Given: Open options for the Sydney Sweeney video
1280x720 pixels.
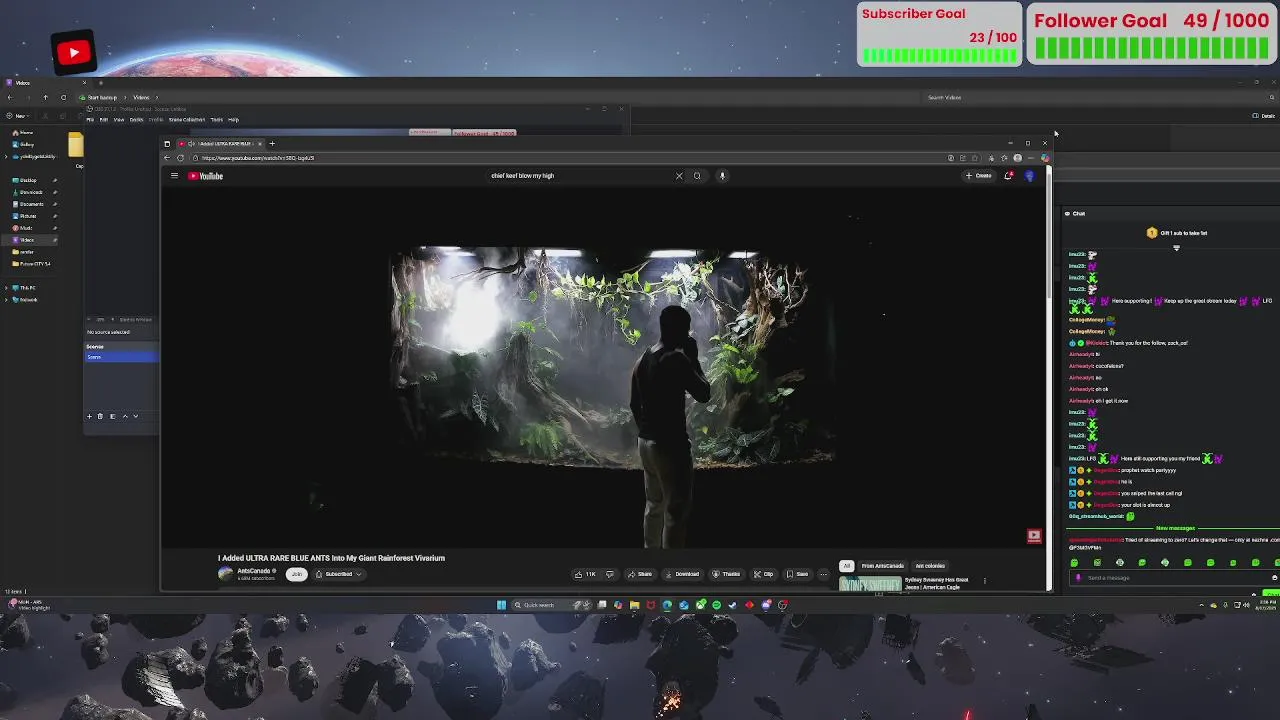Looking at the screenshot, I should pos(984,581).
